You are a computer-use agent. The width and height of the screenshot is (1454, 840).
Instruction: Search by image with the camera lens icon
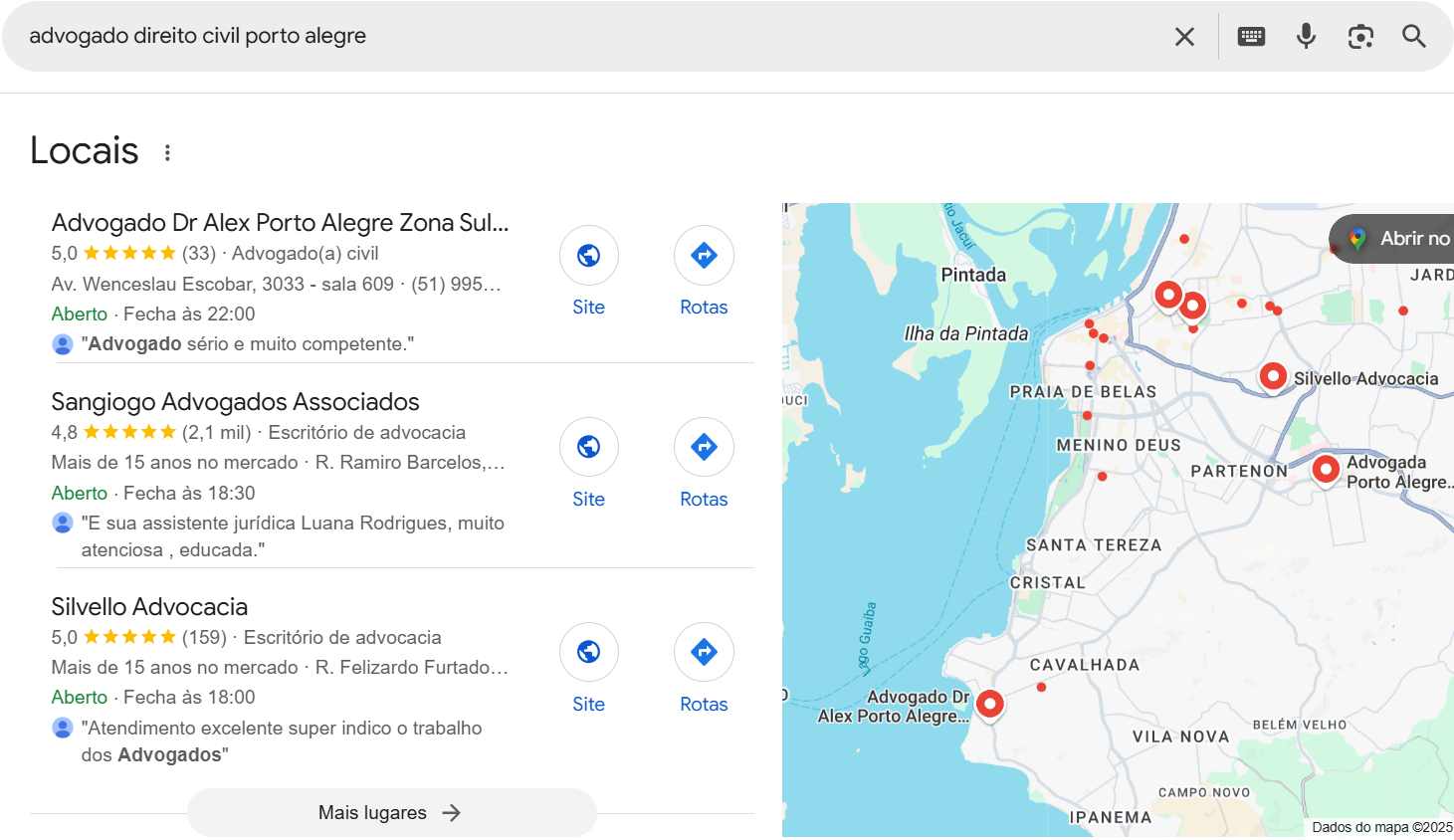(x=1360, y=37)
